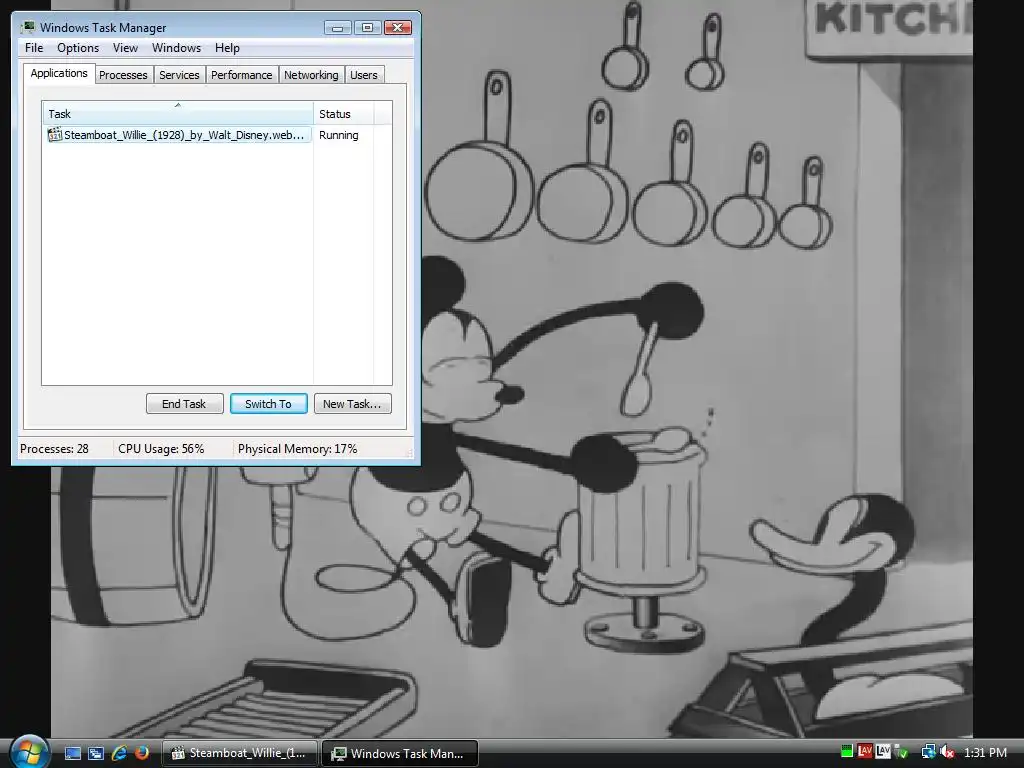Click the Task Manager title bar icon

coord(27,27)
